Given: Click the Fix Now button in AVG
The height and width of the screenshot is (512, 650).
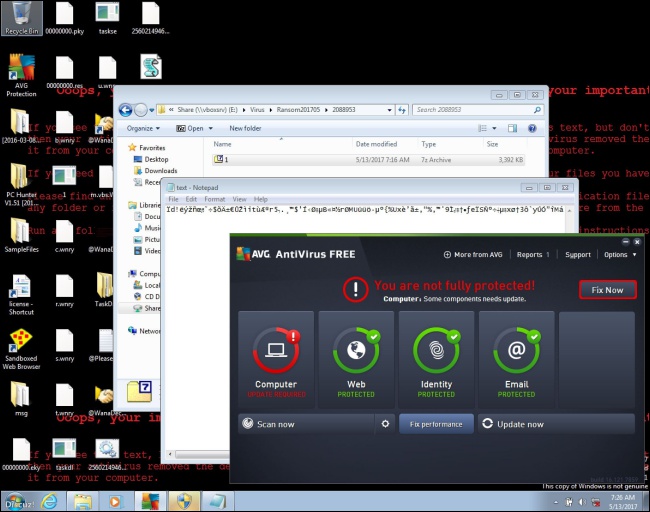Looking at the screenshot, I should 607,290.
